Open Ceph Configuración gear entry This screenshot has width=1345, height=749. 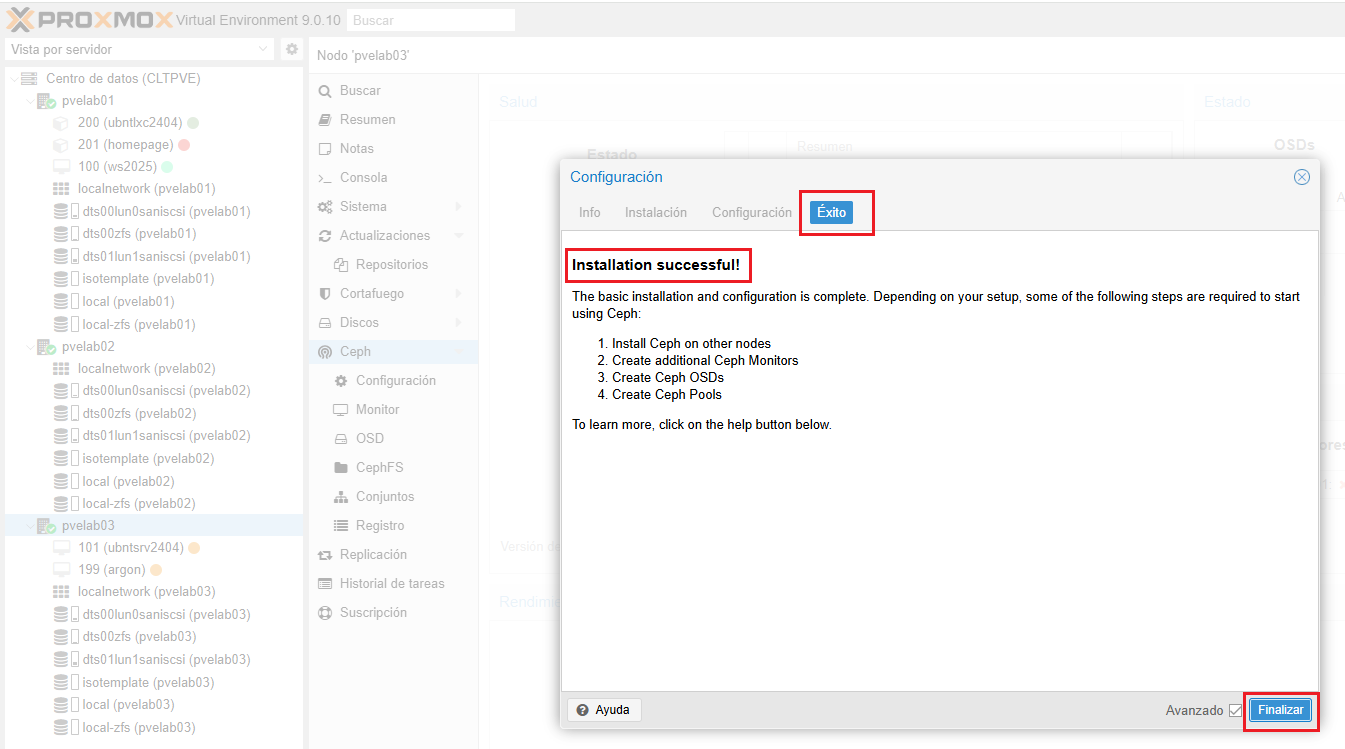391,381
